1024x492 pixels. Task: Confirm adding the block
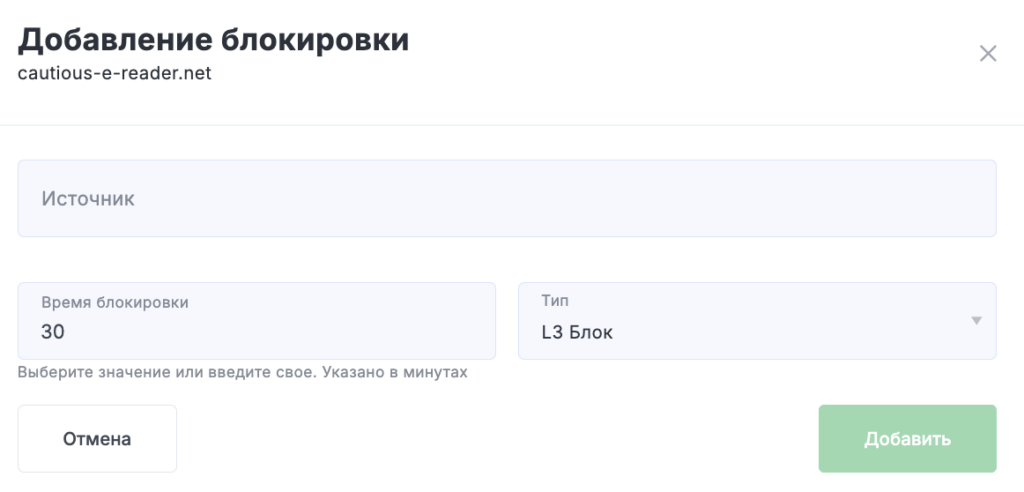coord(907,438)
